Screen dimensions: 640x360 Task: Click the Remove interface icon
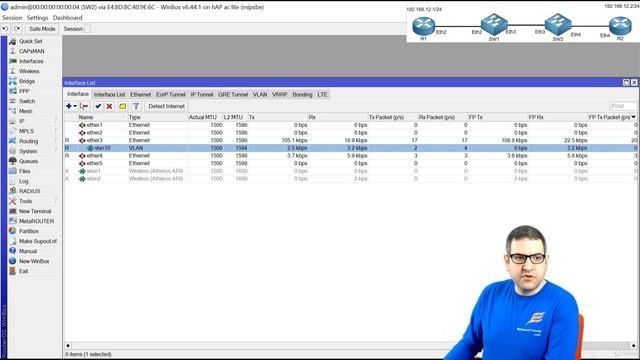[x=84, y=106]
